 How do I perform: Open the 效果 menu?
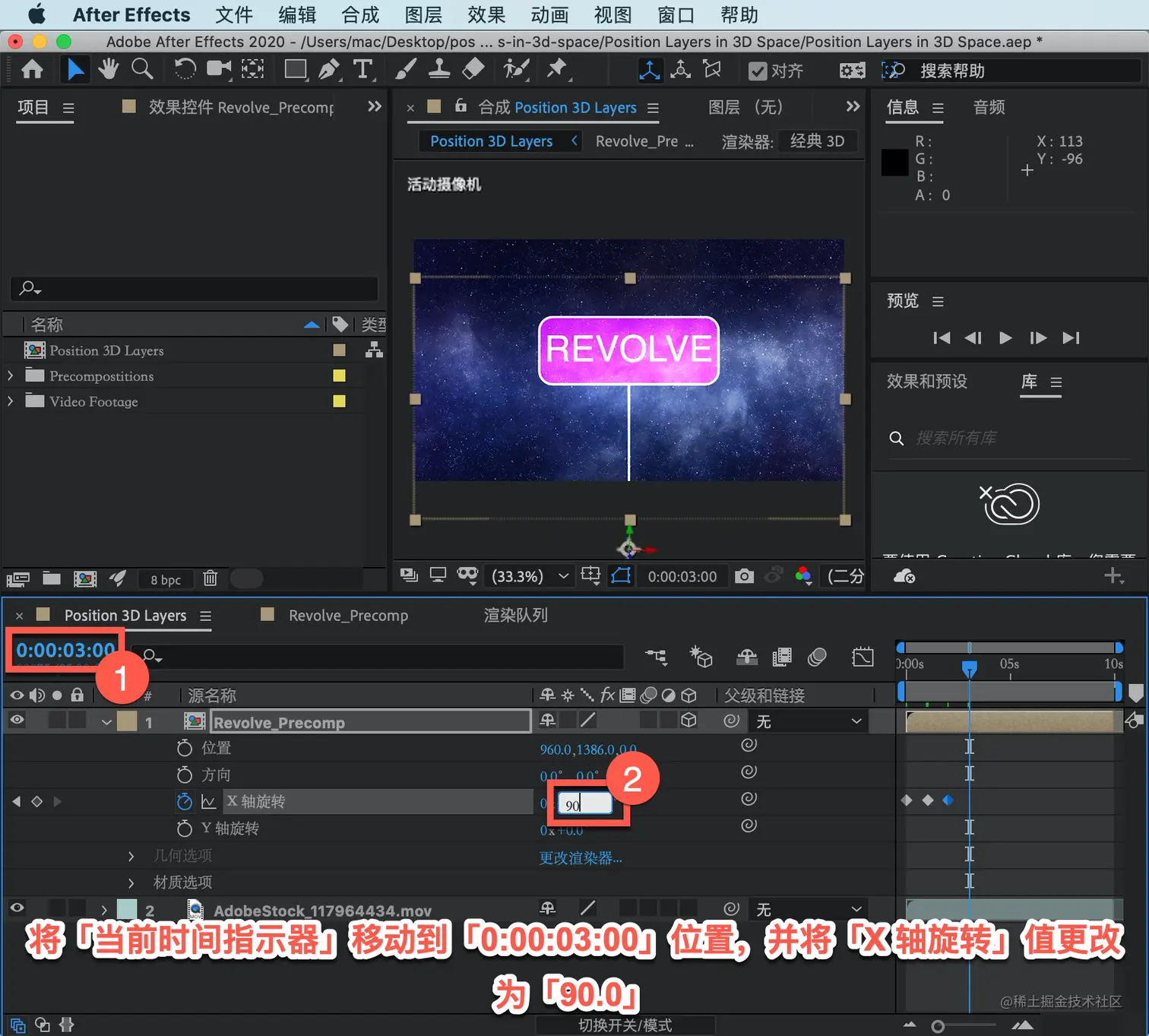coord(486,15)
